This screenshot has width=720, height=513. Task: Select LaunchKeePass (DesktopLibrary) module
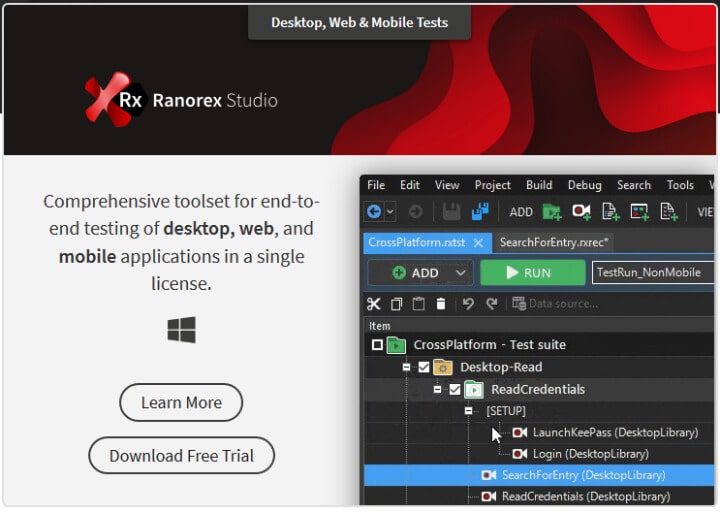(615, 432)
